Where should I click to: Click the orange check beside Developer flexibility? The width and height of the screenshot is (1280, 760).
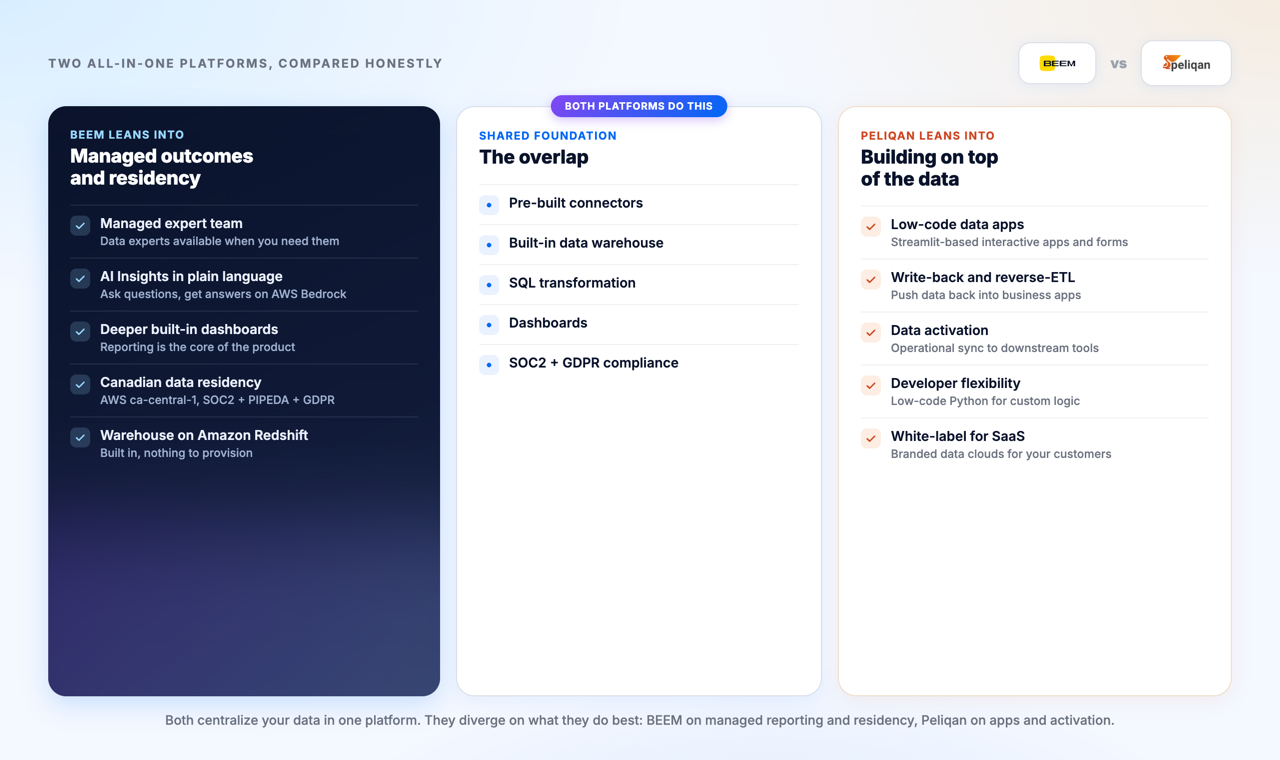pos(871,386)
